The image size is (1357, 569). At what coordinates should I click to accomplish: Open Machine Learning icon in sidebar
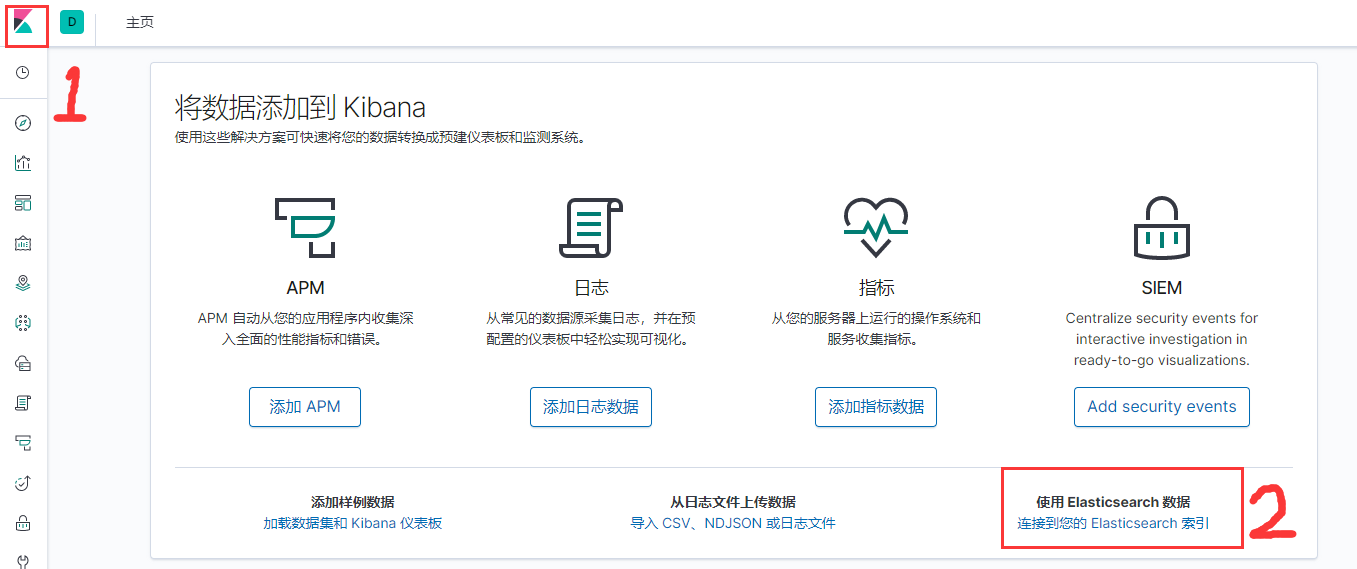23,323
